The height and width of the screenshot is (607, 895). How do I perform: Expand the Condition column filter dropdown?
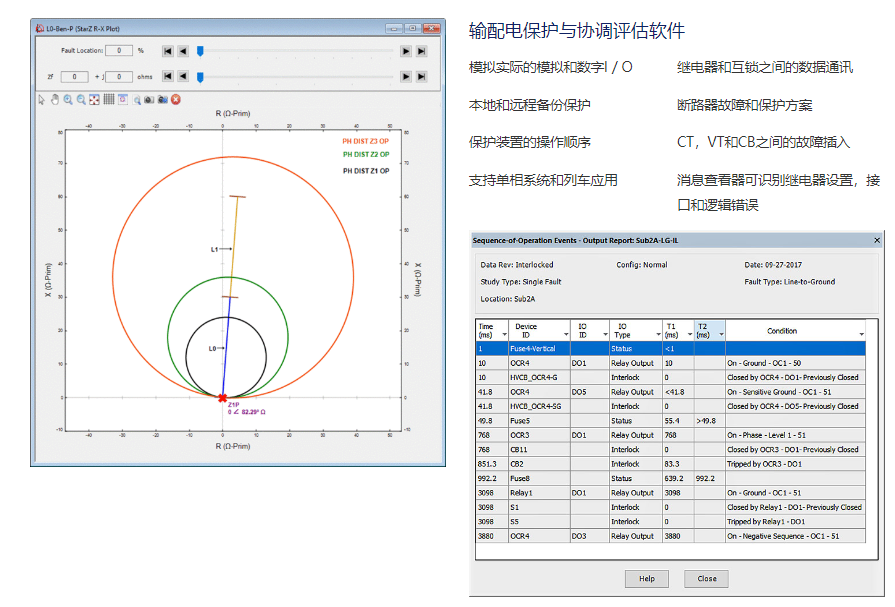(861, 334)
